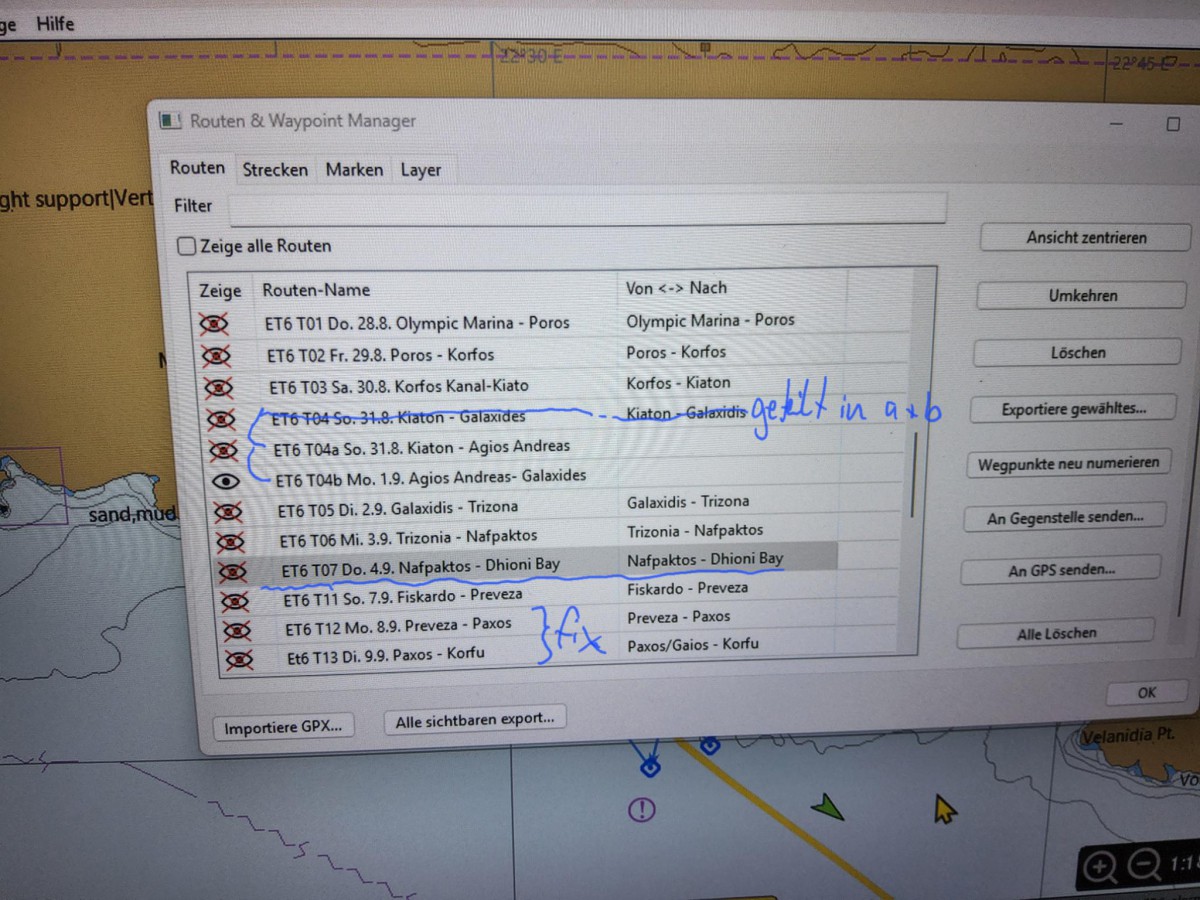Screen dimensions: 1200x900
Task: Enable the Zeige alle Routen checkbox
Action: 186,246
